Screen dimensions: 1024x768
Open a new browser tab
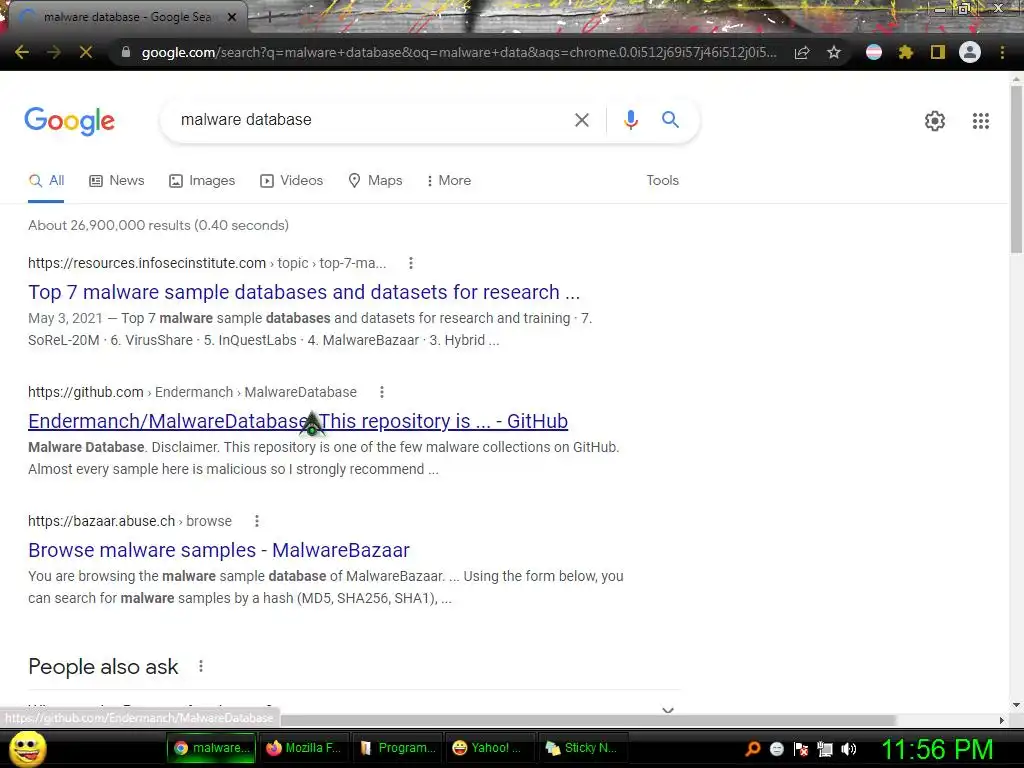pos(269,18)
